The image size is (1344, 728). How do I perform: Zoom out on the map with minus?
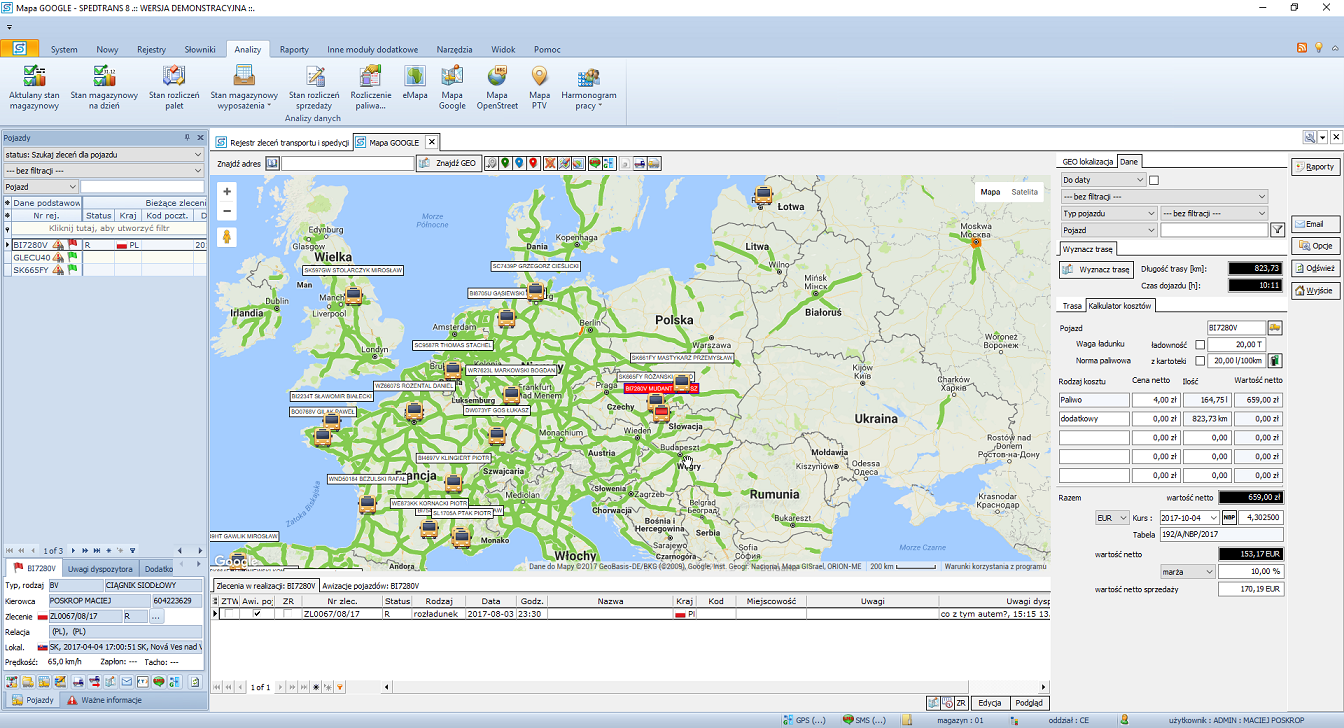coord(228,211)
